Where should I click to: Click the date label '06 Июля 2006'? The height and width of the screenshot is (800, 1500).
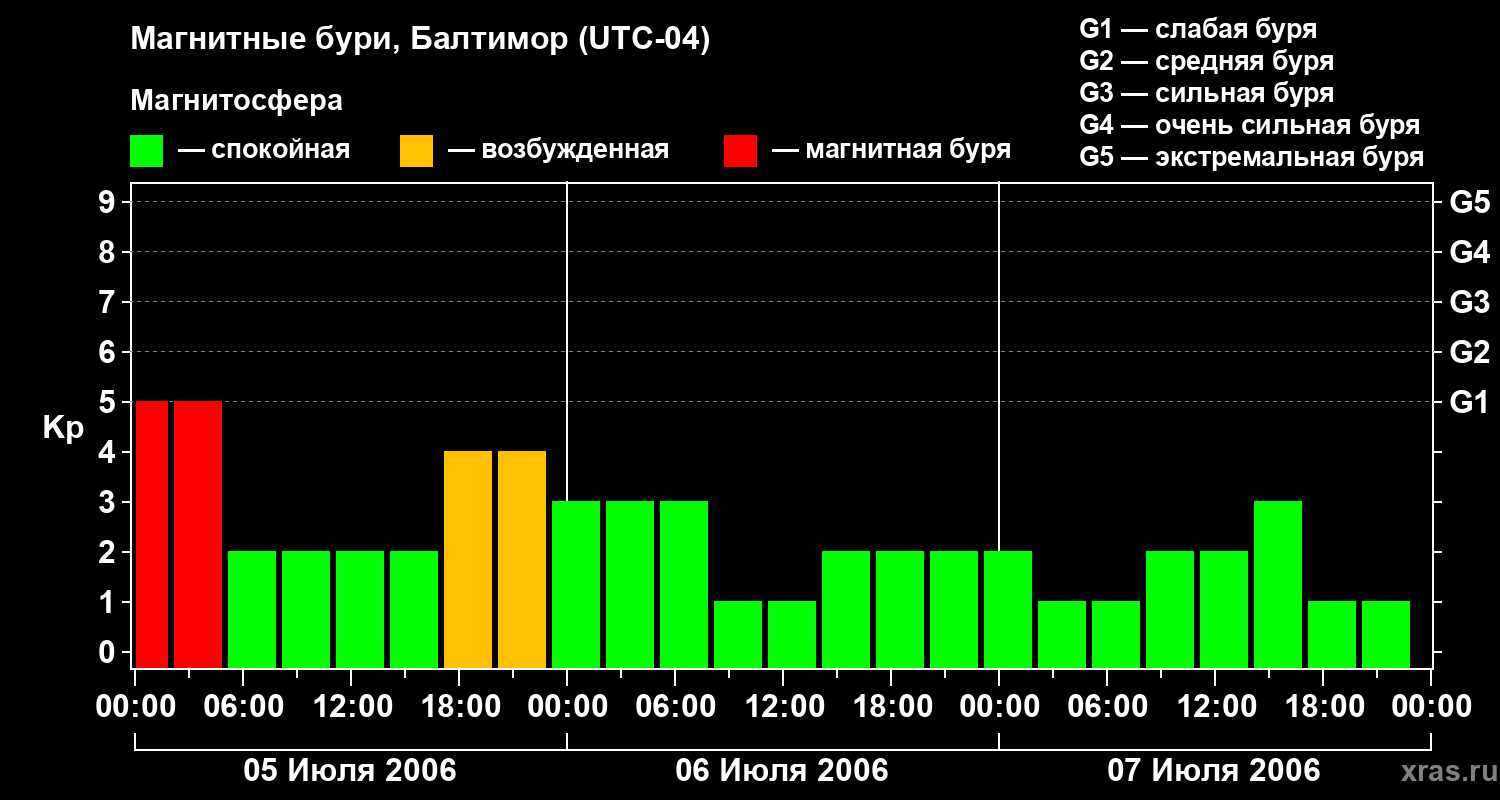pyautogui.click(x=782, y=771)
